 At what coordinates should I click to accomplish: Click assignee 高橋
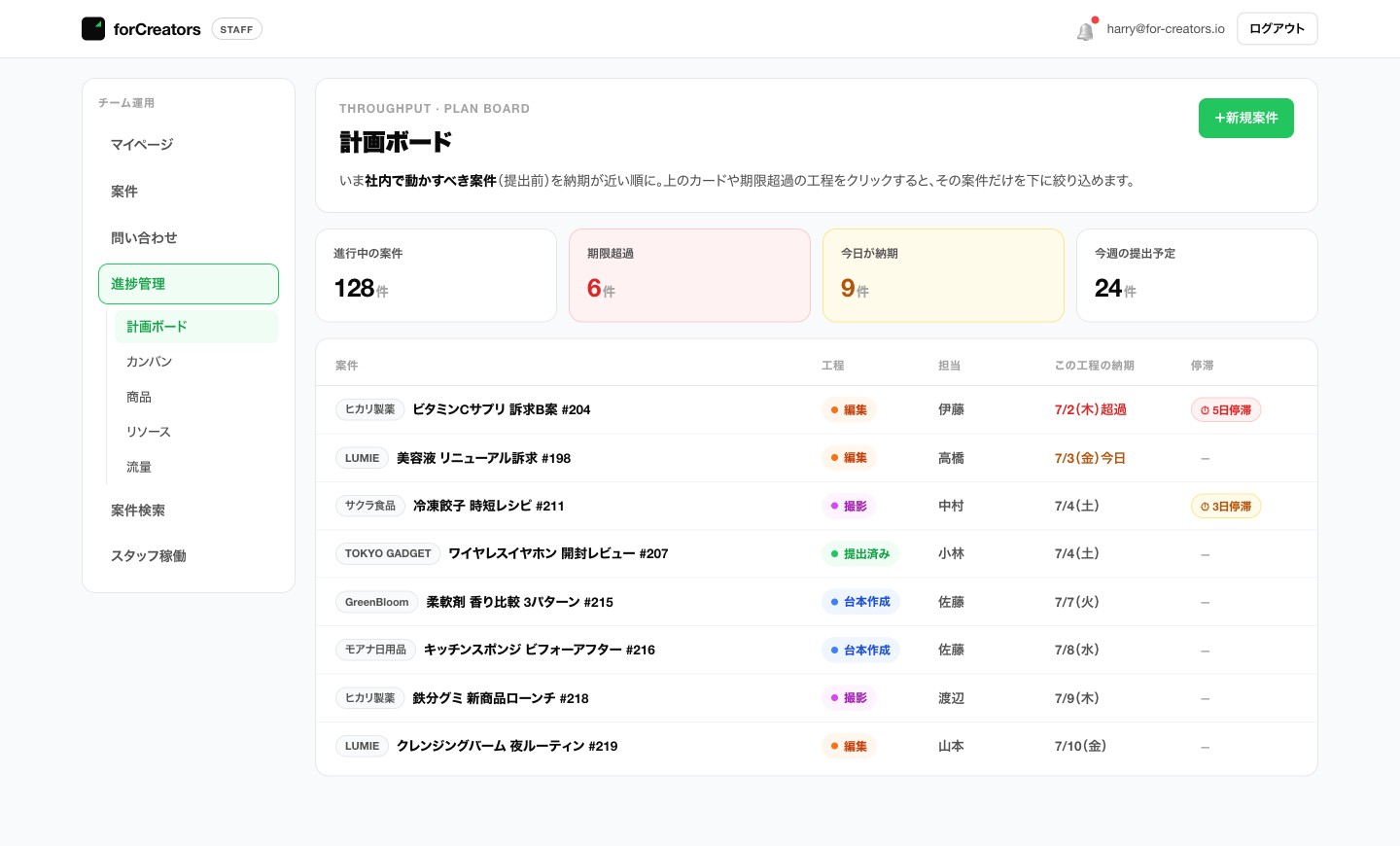click(x=951, y=458)
